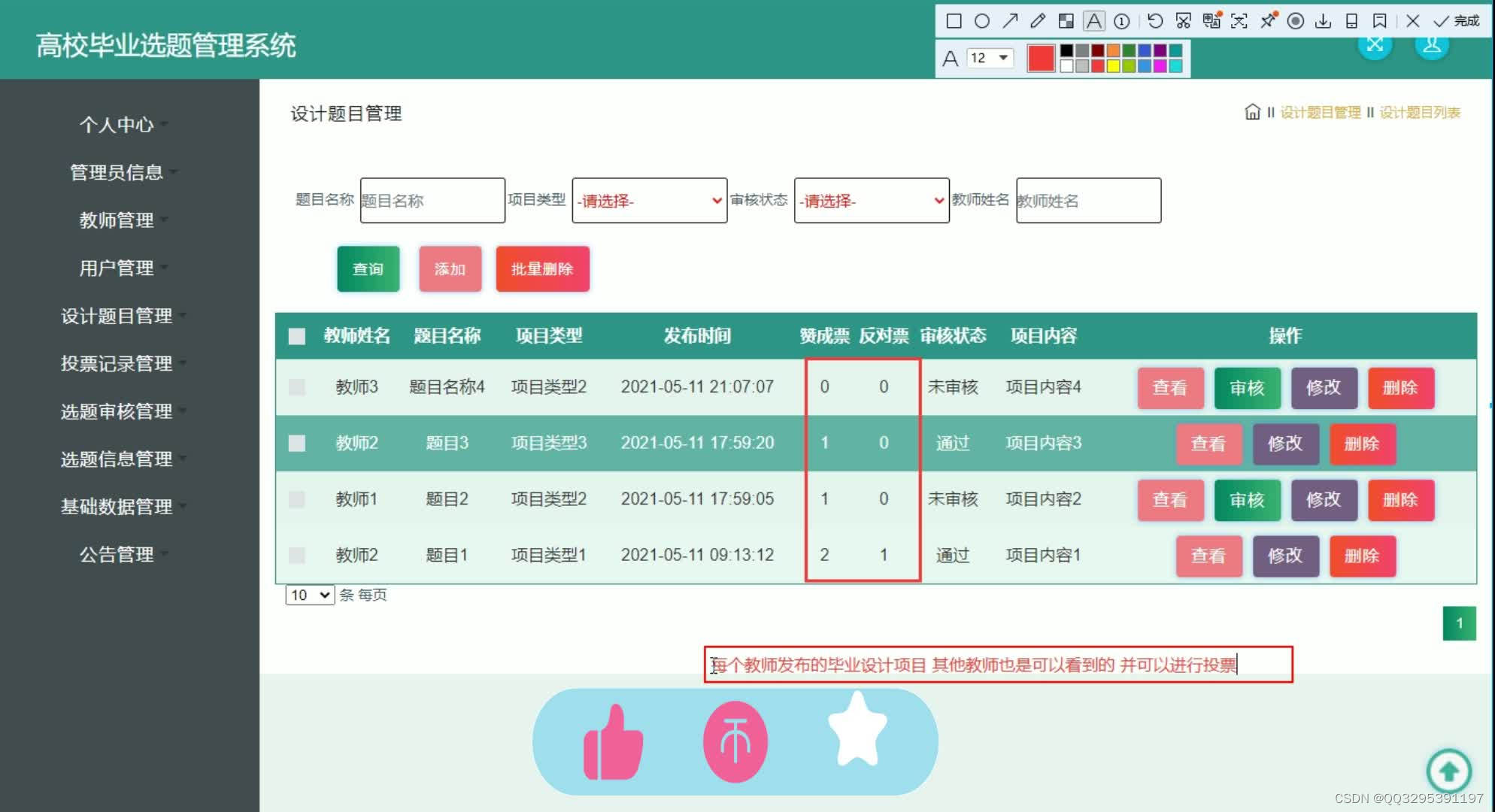Check the checkbox for the 题目3 row
Viewport: 1495px width, 812px height.
coord(297,444)
